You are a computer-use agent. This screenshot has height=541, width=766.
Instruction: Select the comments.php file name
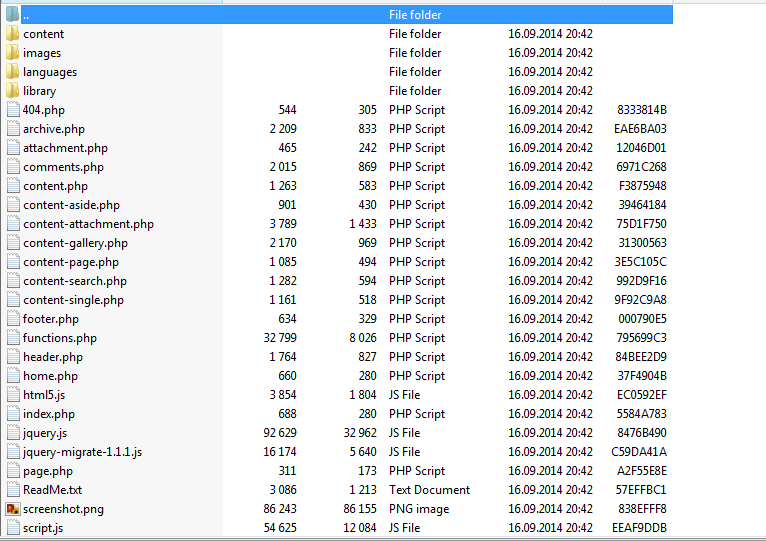(x=63, y=167)
